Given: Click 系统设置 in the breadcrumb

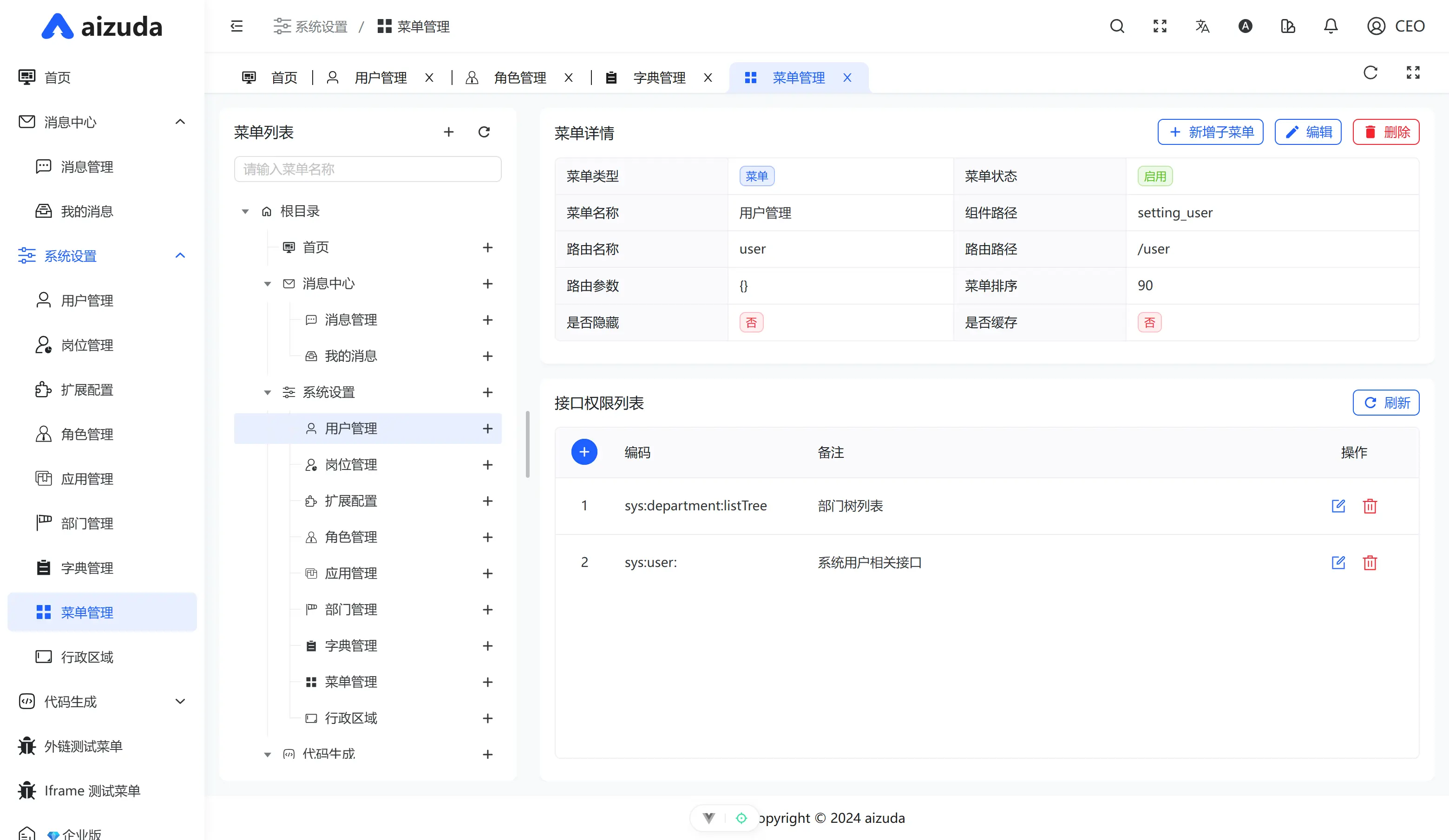Looking at the screenshot, I should (311, 26).
